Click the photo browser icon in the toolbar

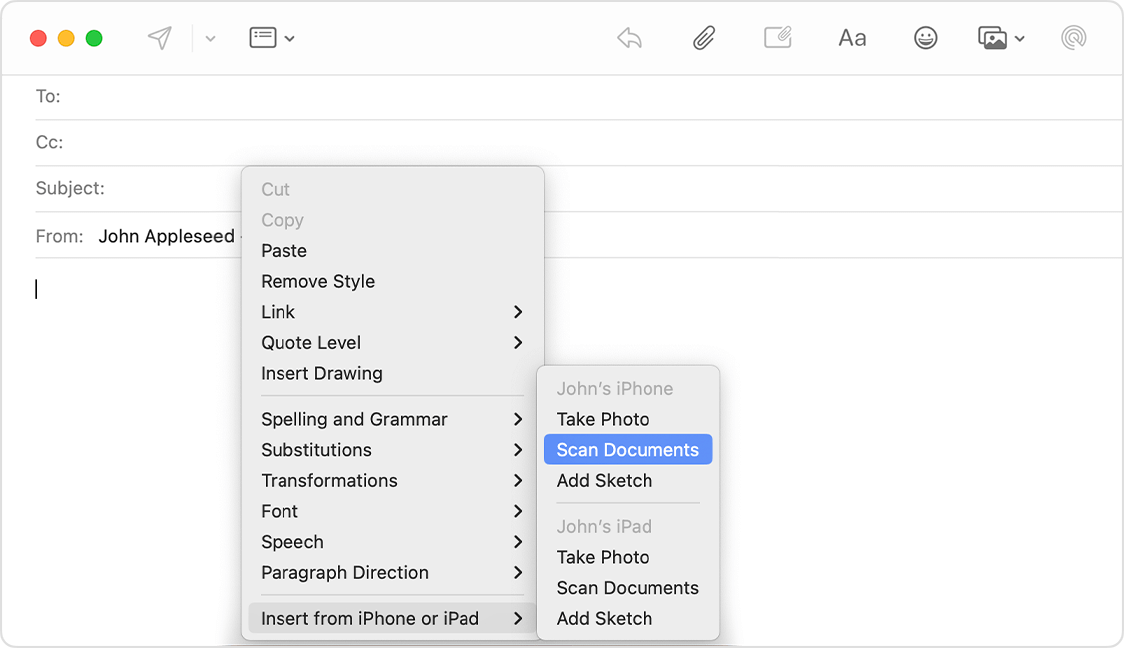tap(994, 37)
